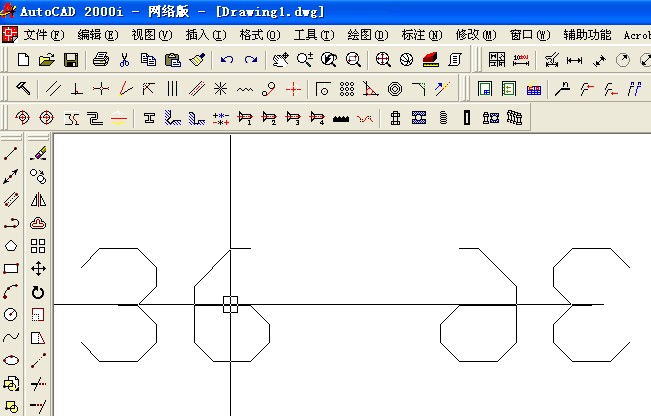
Task: Click the dot grid array icon
Action: [x=347, y=89]
